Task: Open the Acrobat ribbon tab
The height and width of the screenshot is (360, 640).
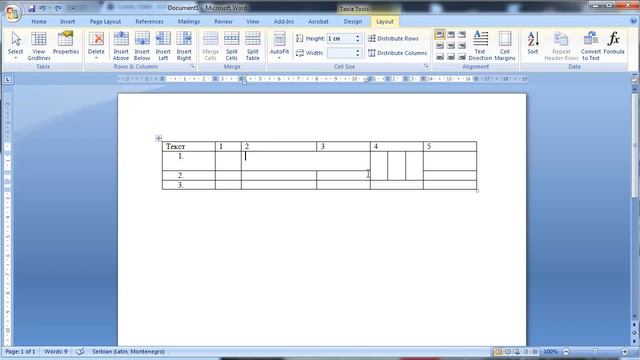Action: (318, 21)
